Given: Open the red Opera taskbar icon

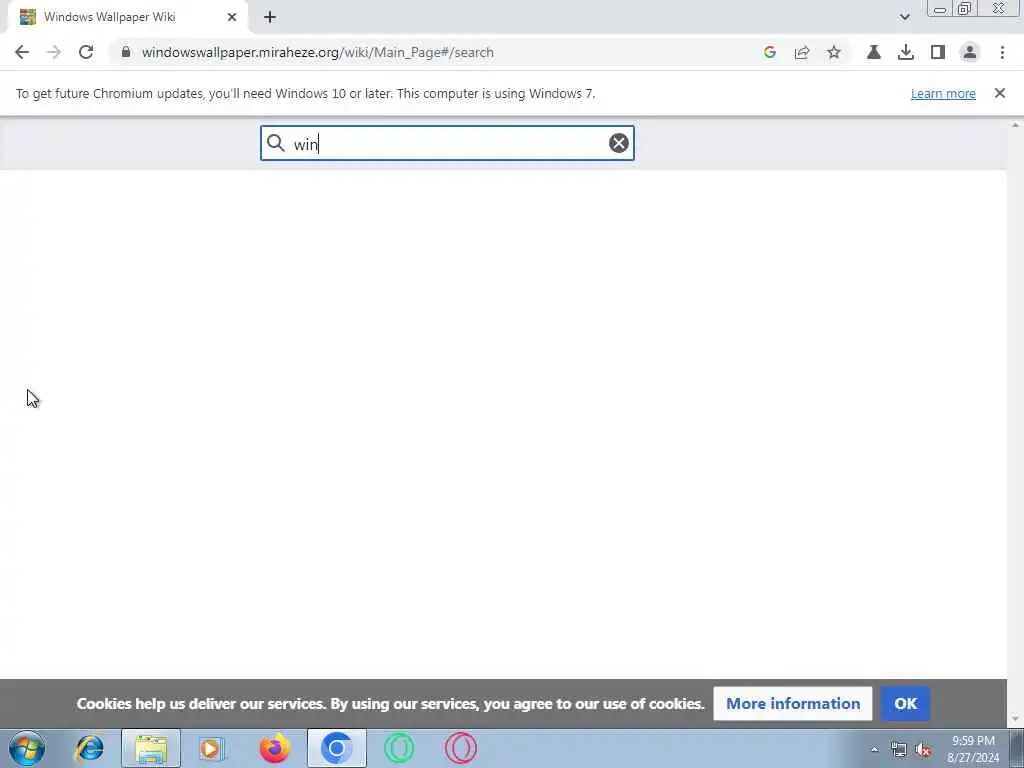Looking at the screenshot, I should coord(460,748).
